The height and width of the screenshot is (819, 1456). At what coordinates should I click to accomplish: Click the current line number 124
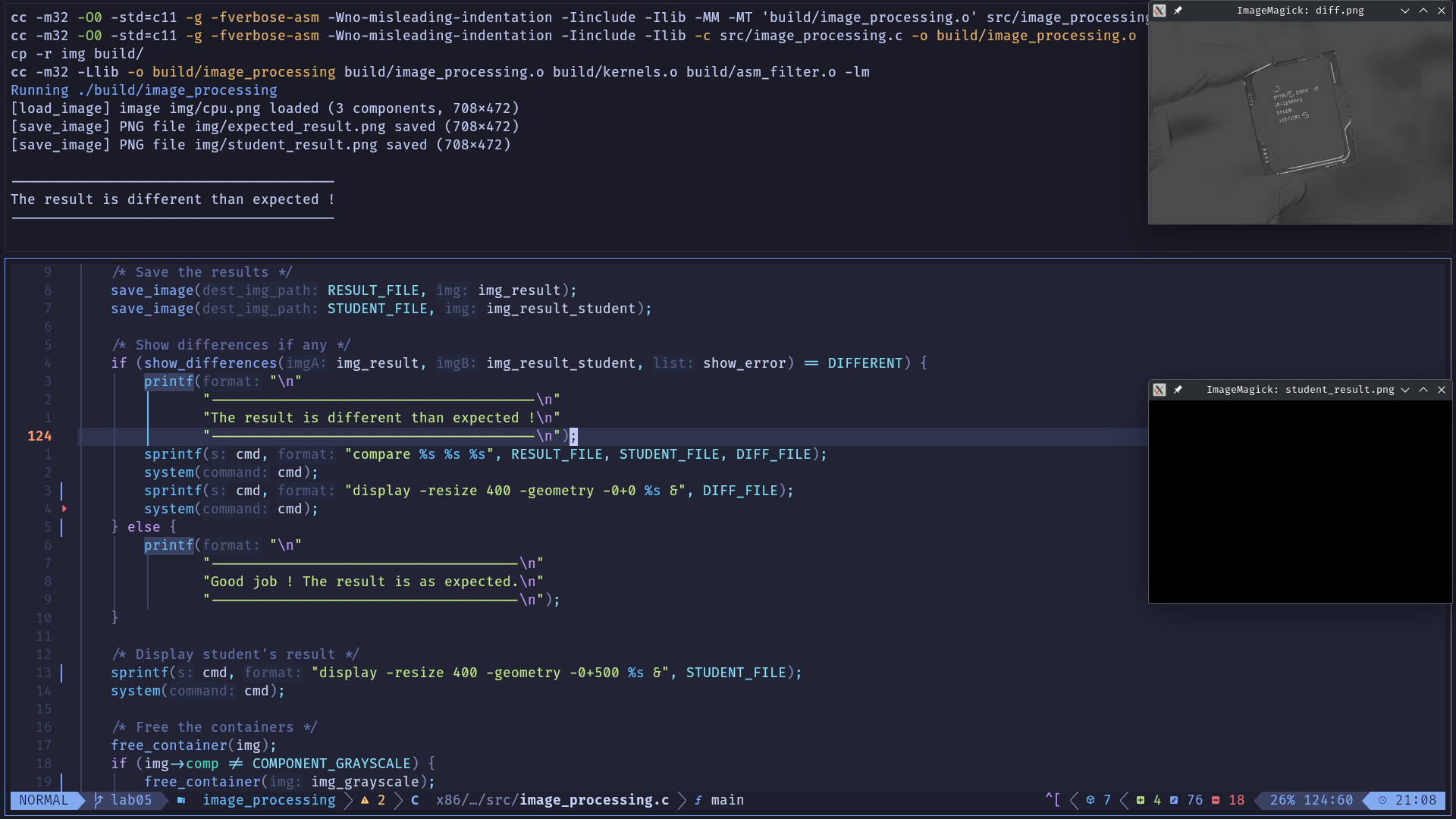(x=39, y=436)
